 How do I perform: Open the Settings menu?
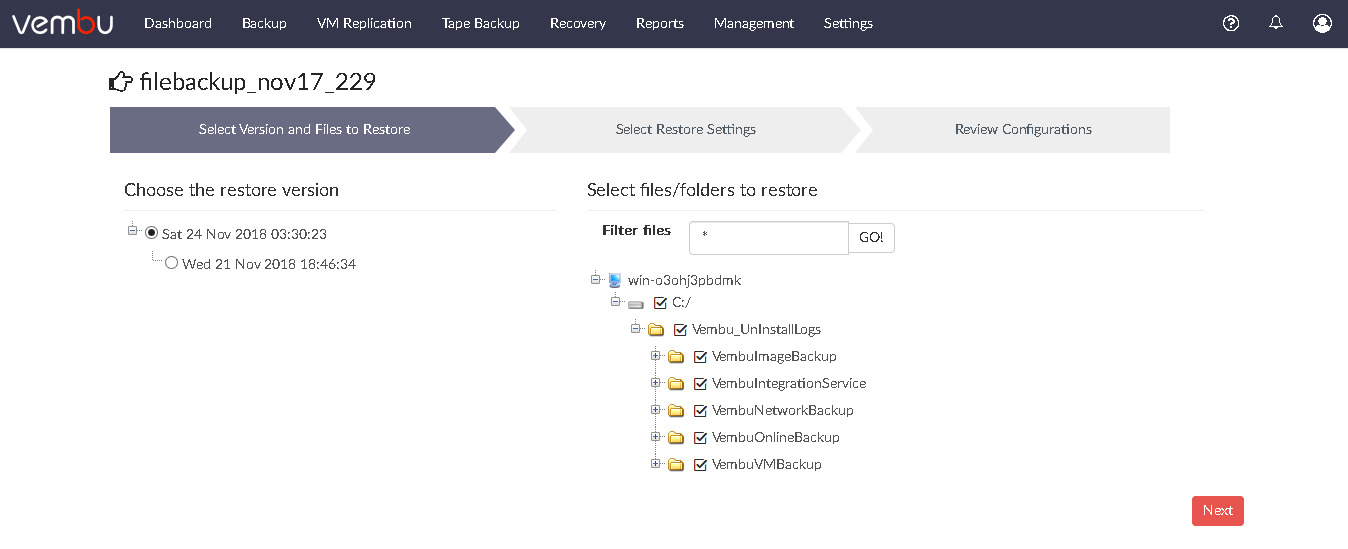[848, 23]
